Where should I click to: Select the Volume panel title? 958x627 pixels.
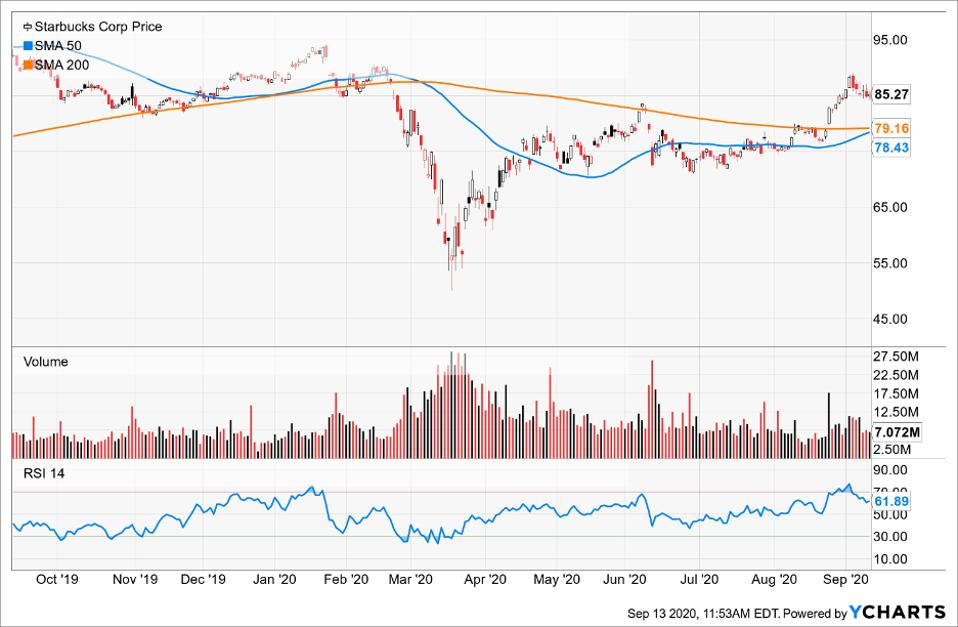tap(45, 362)
